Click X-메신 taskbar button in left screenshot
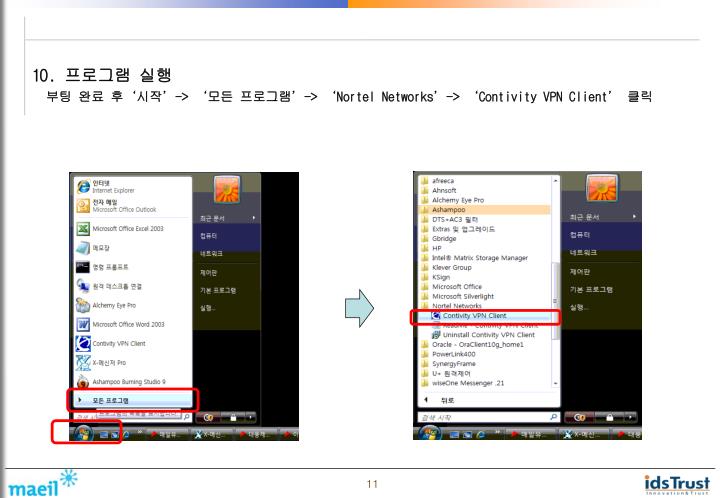The width and height of the screenshot is (720, 498). coord(211,434)
